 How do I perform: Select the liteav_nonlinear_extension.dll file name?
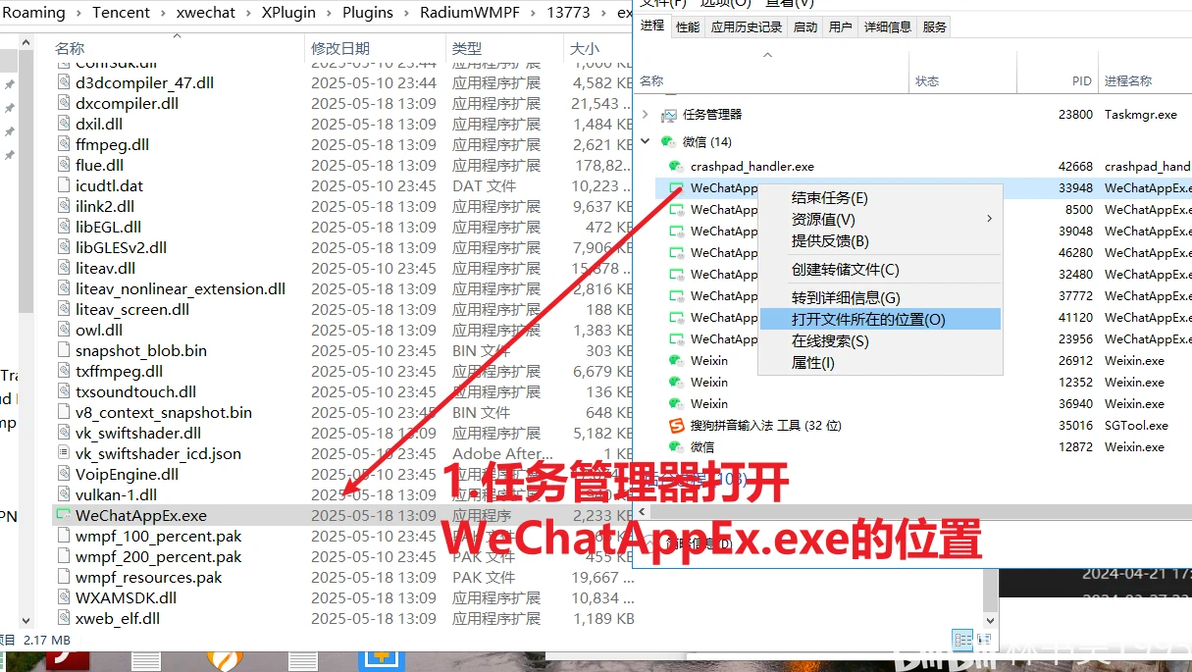pos(180,289)
